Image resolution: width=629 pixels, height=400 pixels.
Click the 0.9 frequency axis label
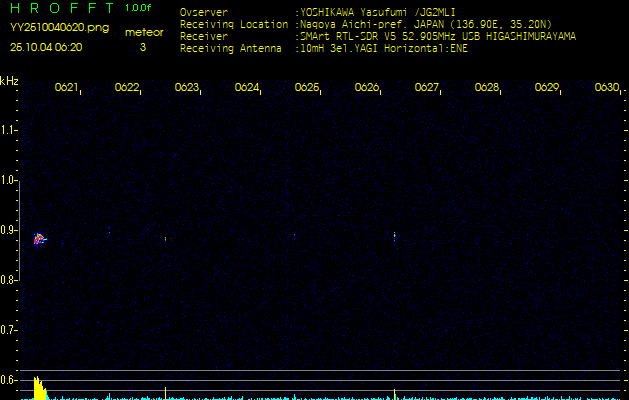[7, 230]
